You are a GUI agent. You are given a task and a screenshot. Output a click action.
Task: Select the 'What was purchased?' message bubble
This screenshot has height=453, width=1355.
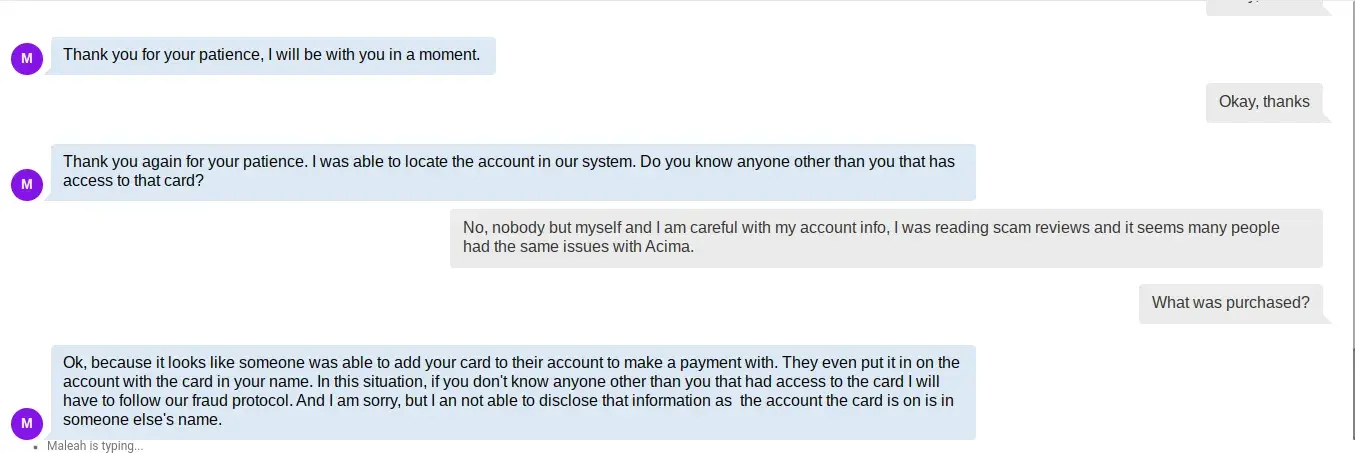(1230, 303)
